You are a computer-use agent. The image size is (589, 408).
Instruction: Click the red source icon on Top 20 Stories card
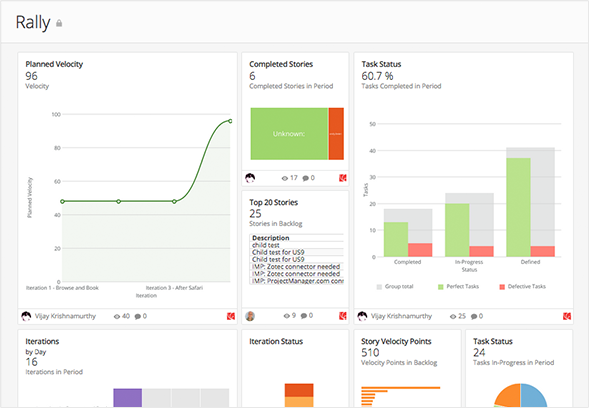[x=343, y=316]
